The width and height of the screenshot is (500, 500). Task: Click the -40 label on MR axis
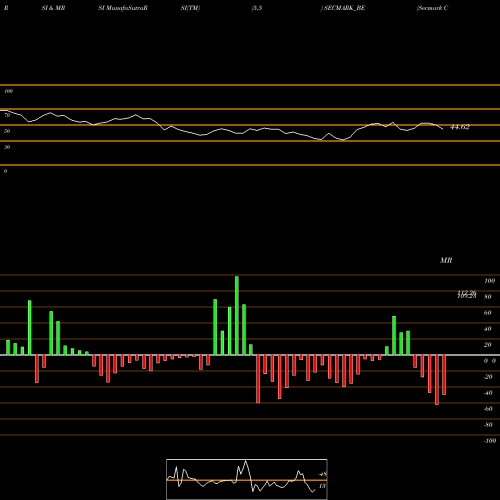[x=488, y=393]
